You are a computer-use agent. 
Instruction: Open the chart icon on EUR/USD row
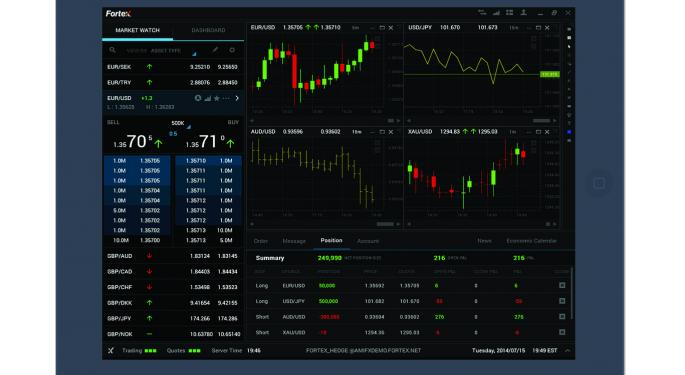[208, 98]
